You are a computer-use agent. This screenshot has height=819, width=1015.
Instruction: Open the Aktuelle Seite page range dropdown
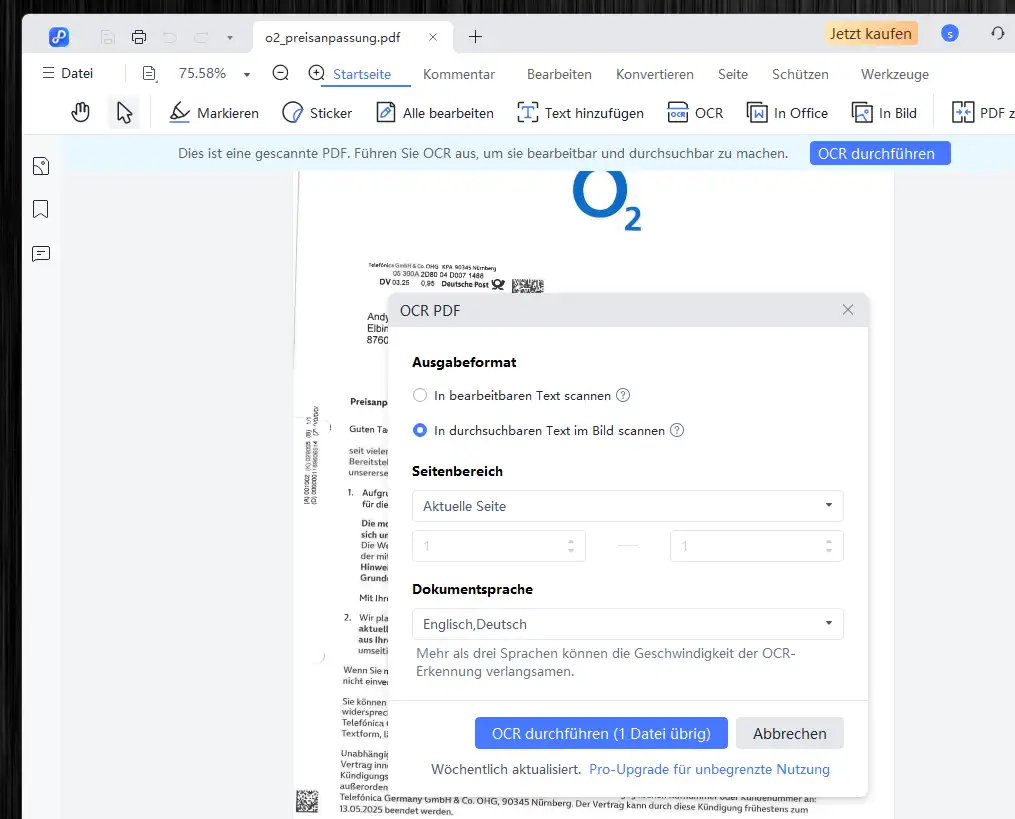tap(627, 506)
